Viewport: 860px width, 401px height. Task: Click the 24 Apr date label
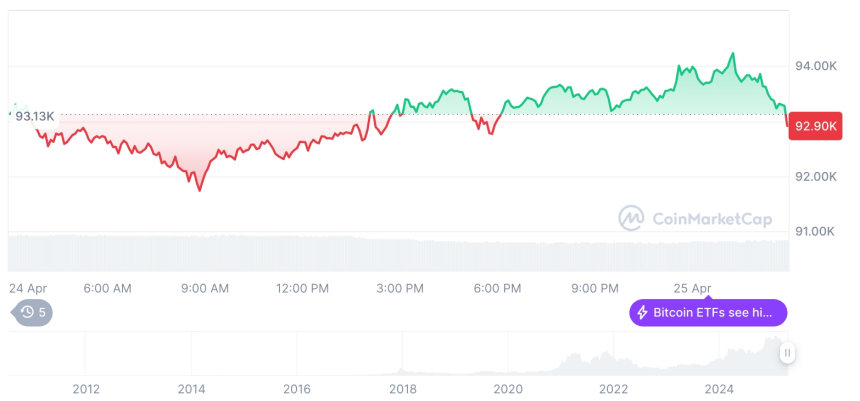tap(30, 288)
